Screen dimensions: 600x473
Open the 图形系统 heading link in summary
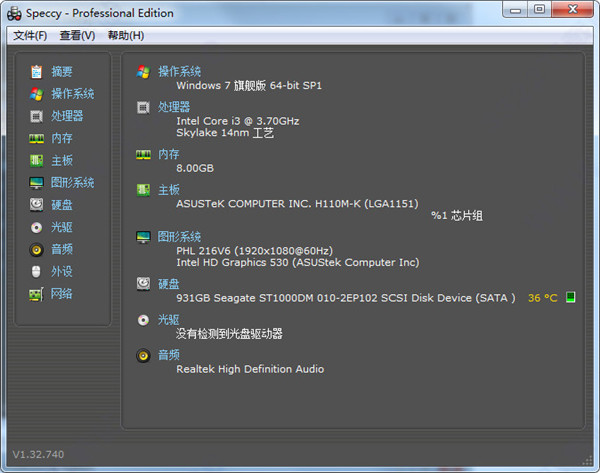[x=179, y=237]
